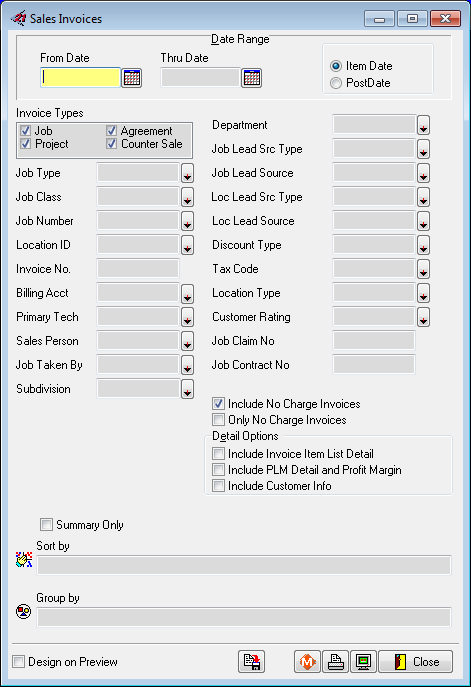Maximize the Sales Invoices window
471x687 pixels.
point(412,19)
